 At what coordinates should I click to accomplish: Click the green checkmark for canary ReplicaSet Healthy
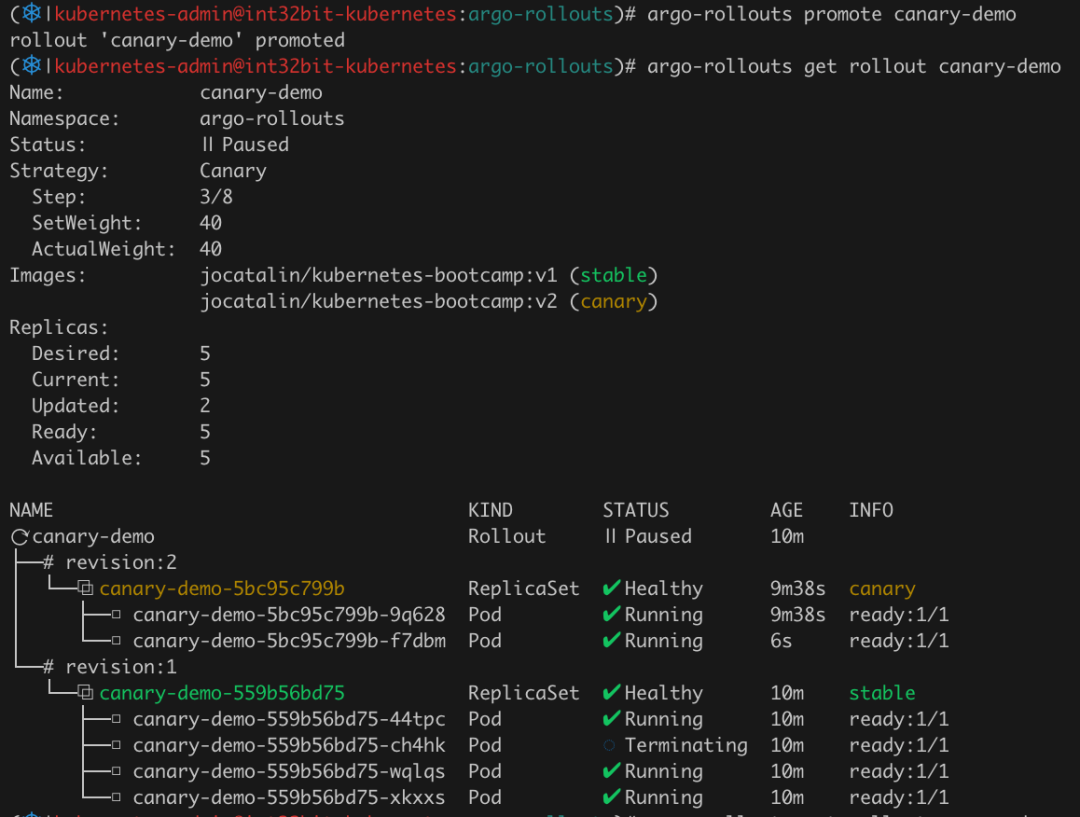(612, 589)
